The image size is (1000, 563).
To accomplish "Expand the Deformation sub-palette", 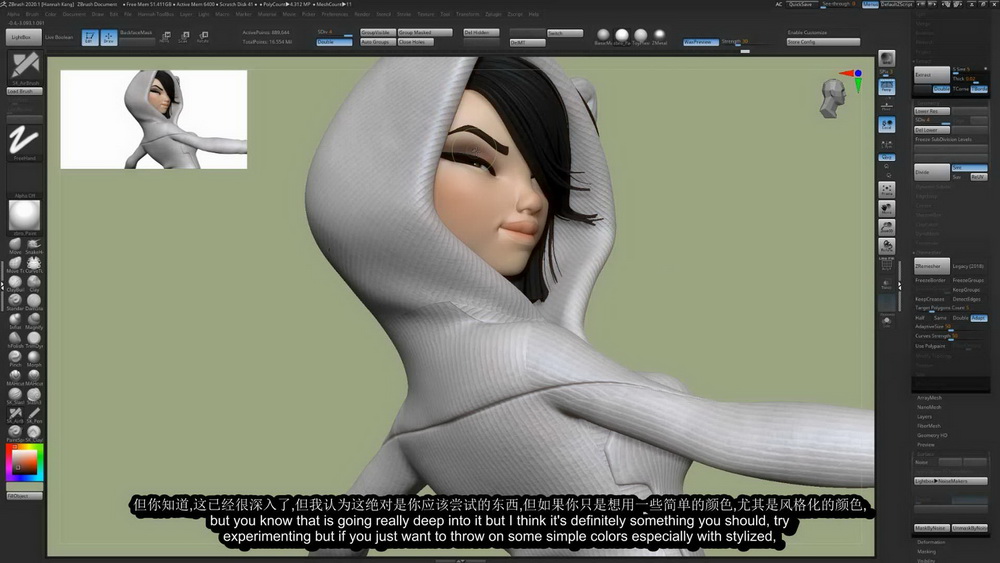I will (x=931, y=542).
